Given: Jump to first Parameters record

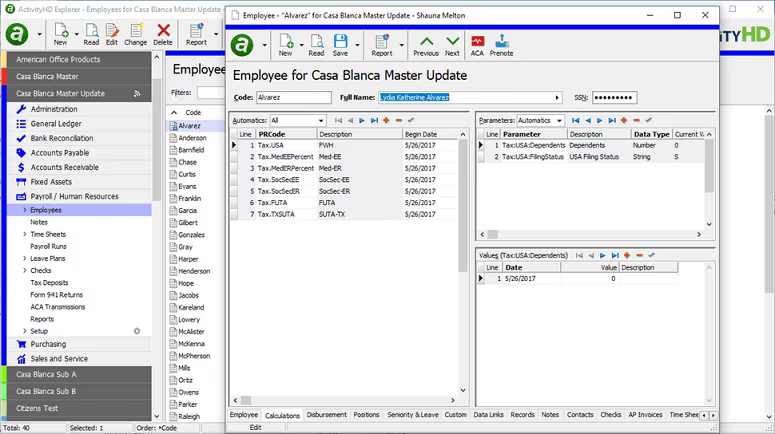Looking at the screenshot, I should pyautogui.click(x=575, y=120).
